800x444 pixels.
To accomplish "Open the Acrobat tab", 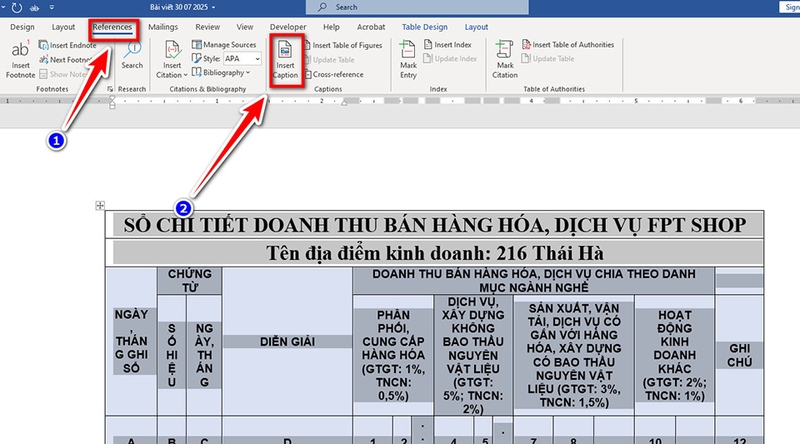I will pyautogui.click(x=371, y=27).
